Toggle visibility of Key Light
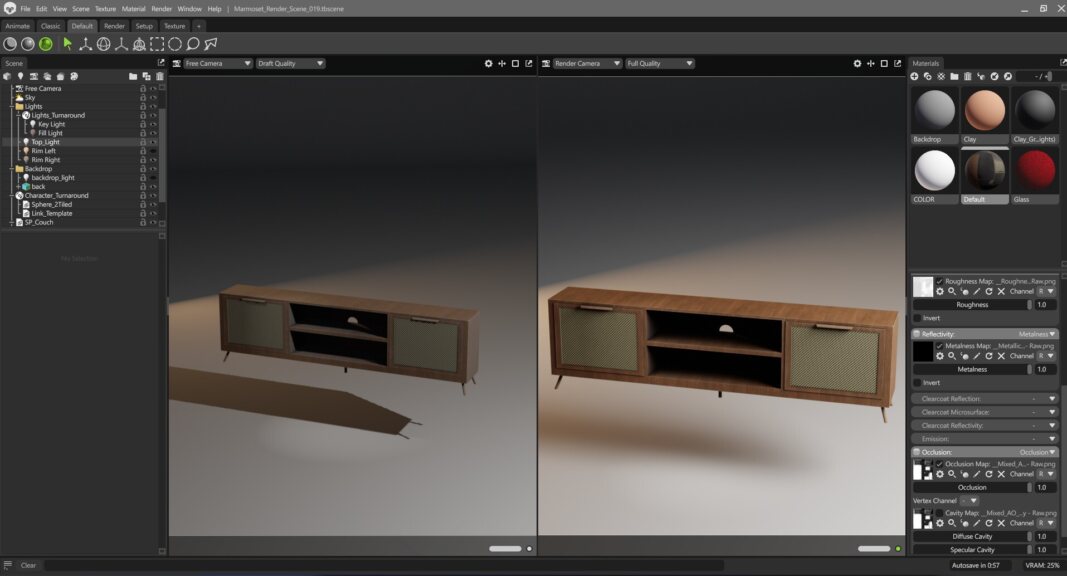Screen dimensions: 1067x576 (153, 124)
